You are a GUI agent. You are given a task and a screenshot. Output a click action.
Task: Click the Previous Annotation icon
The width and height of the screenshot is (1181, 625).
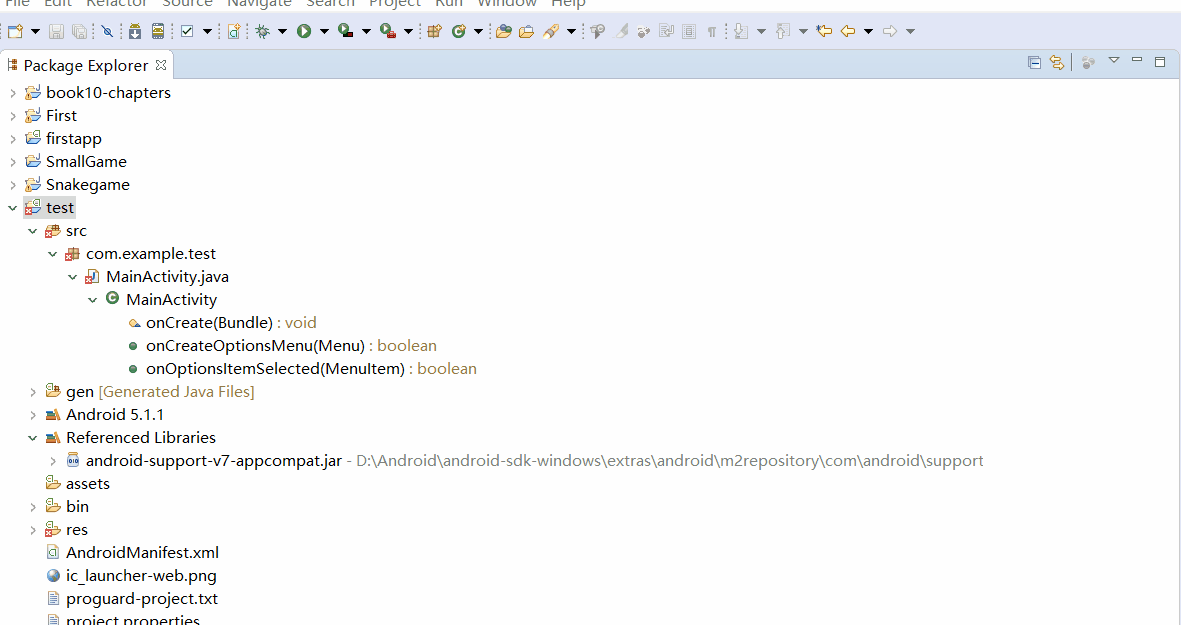(x=783, y=32)
